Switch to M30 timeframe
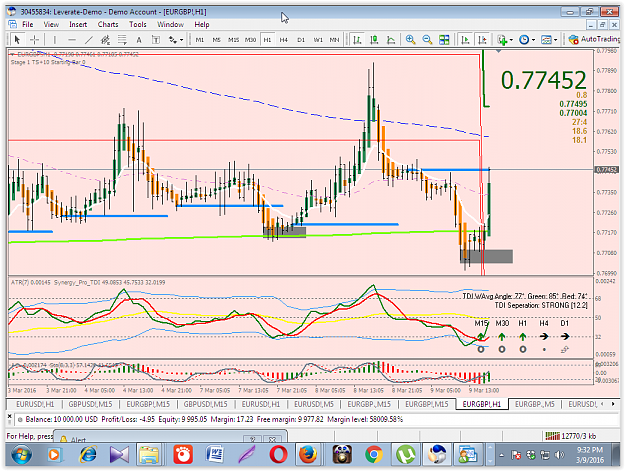Screen dimensions: 625x471 tap(250, 39)
